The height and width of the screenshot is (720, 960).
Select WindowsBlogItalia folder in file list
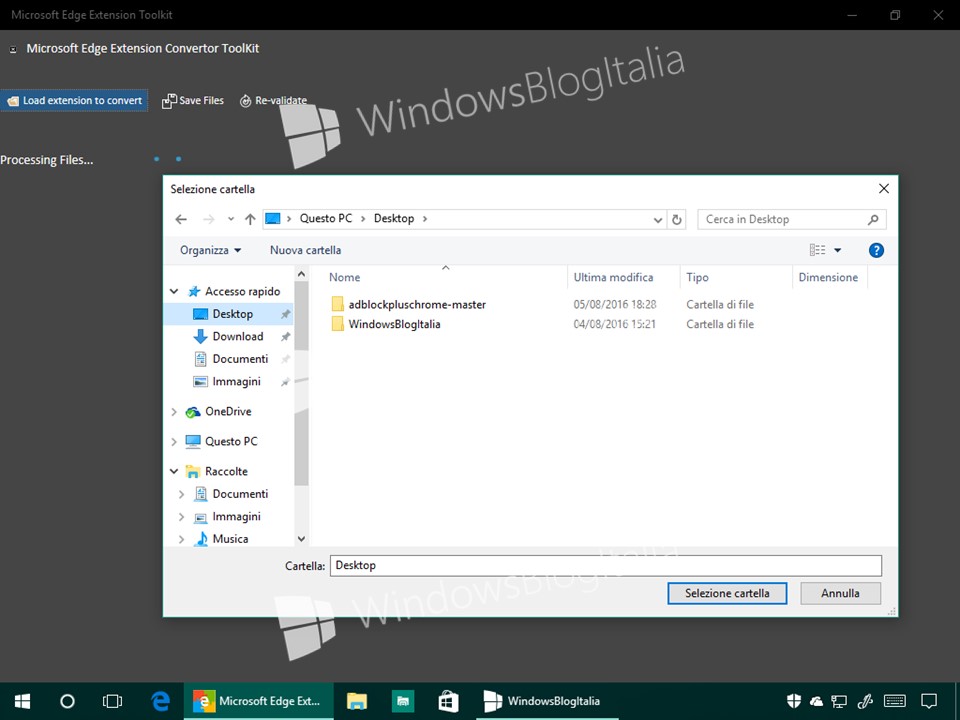pyautogui.click(x=394, y=324)
